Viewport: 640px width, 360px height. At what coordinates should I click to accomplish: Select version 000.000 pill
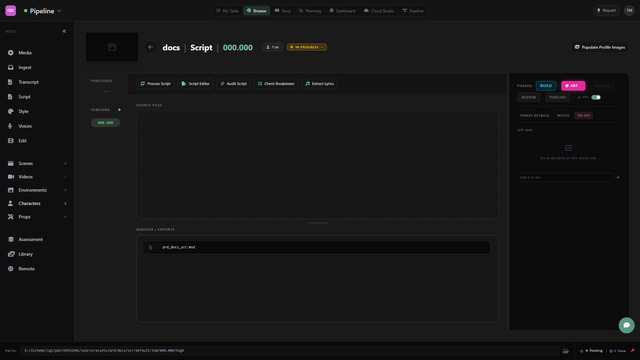pyautogui.click(x=105, y=122)
